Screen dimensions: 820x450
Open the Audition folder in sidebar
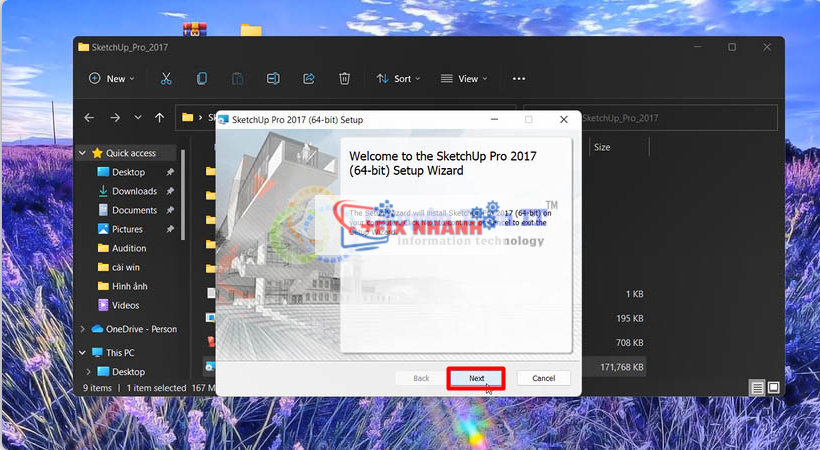129,248
